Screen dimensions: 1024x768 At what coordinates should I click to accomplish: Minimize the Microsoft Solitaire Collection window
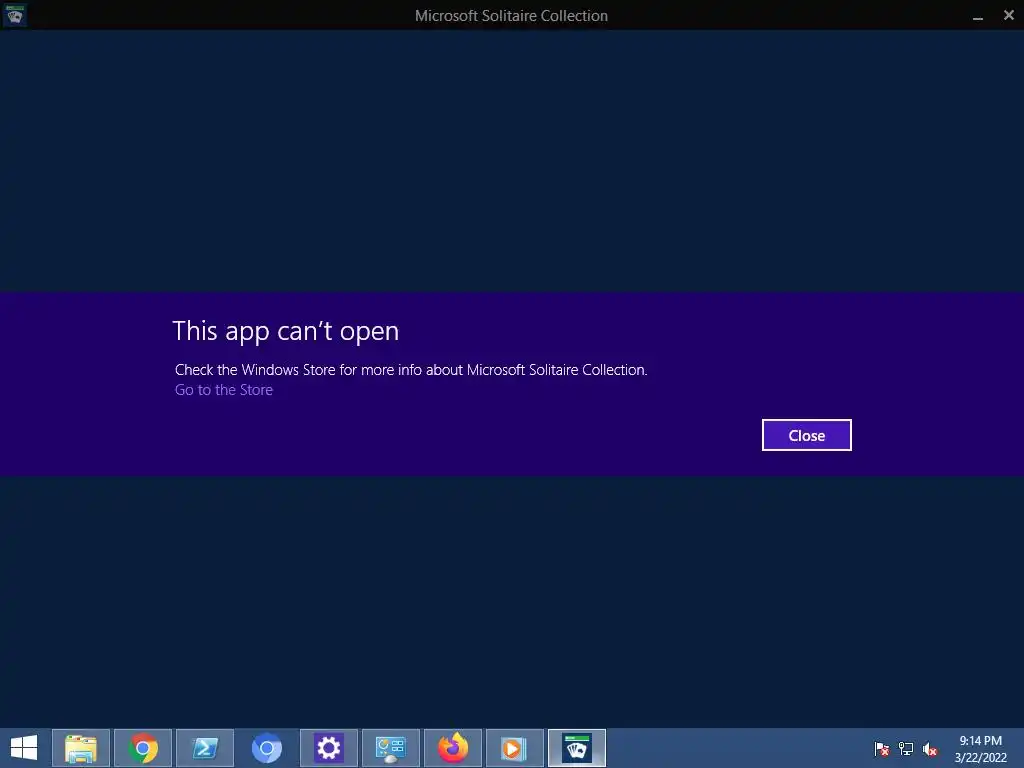tap(978, 16)
